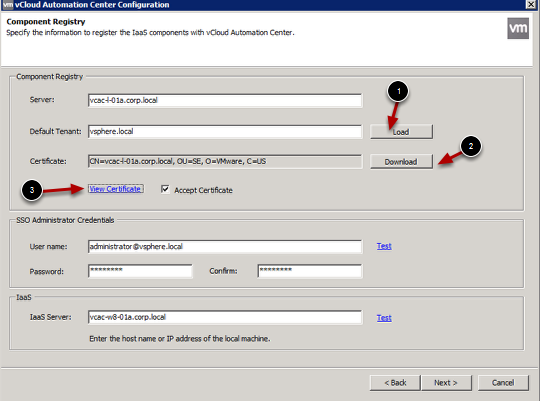This screenshot has width=540, height=401.
Task: Go Back to previous page
Action: [x=395, y=383]
